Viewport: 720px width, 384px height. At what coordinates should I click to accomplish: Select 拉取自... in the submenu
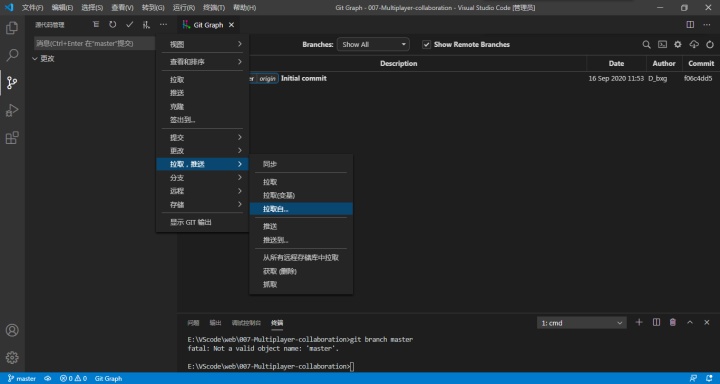point(301,209)
